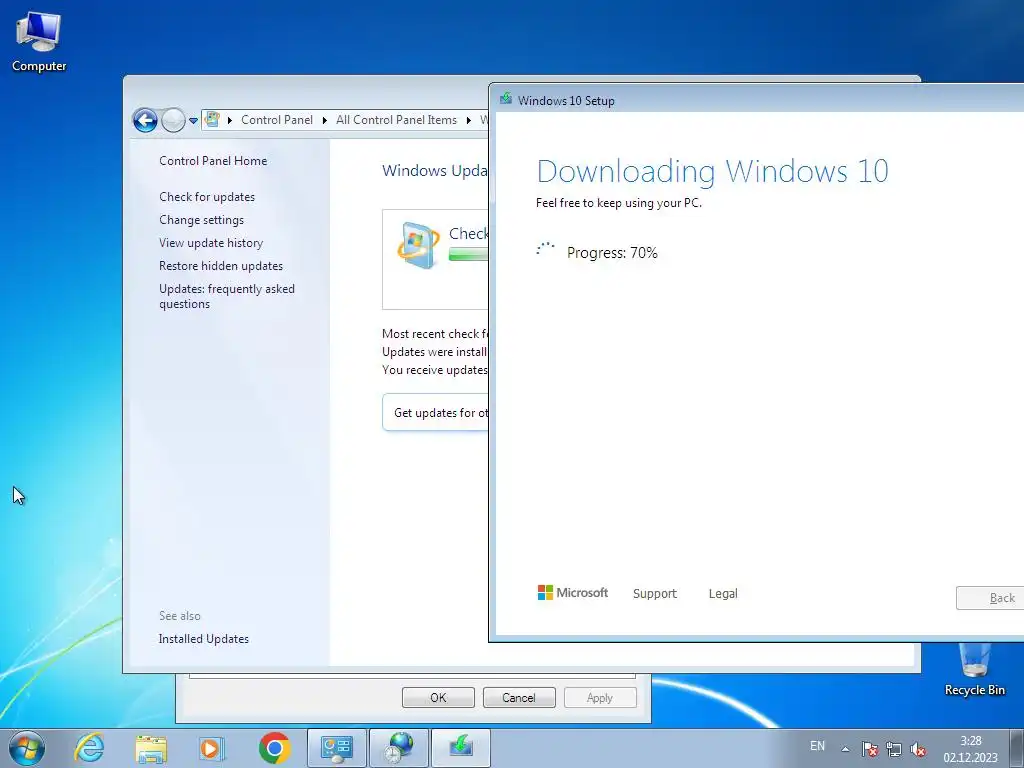Viewport: 1024px width, 768px height.
Task: Open the Computer desktop icon
Action: pos(39,41)
